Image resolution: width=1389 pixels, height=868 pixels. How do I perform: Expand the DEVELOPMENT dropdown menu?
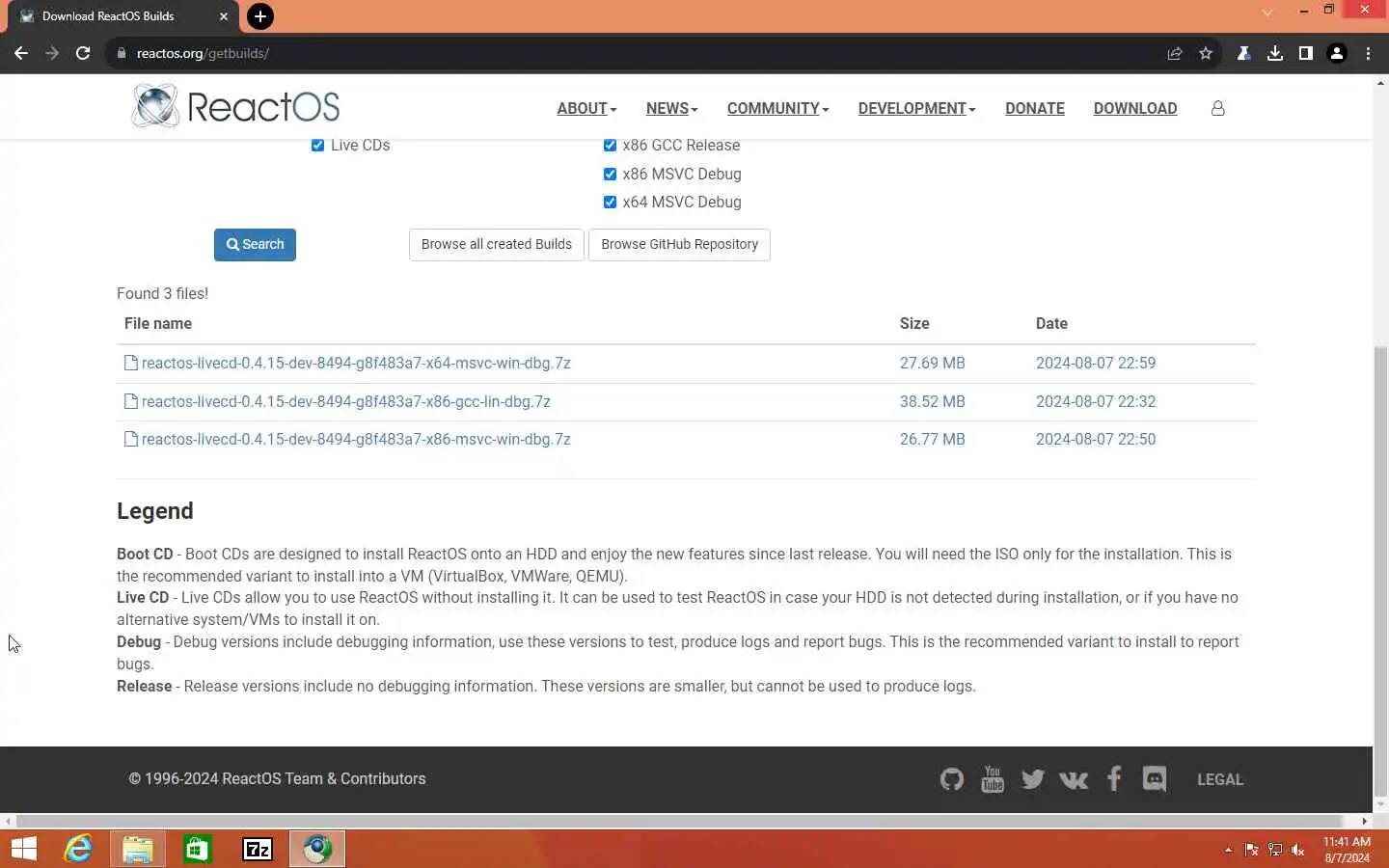(x=917, y=108)
